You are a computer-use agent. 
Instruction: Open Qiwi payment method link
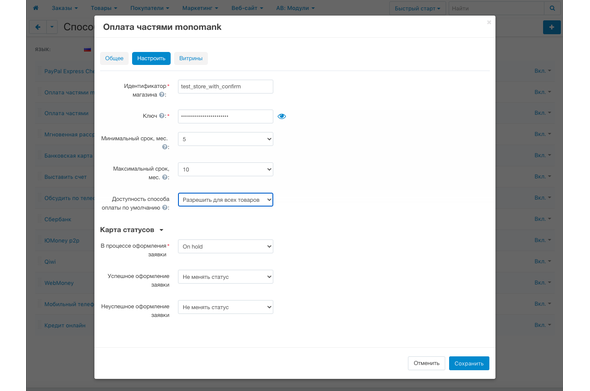(50, 262)
